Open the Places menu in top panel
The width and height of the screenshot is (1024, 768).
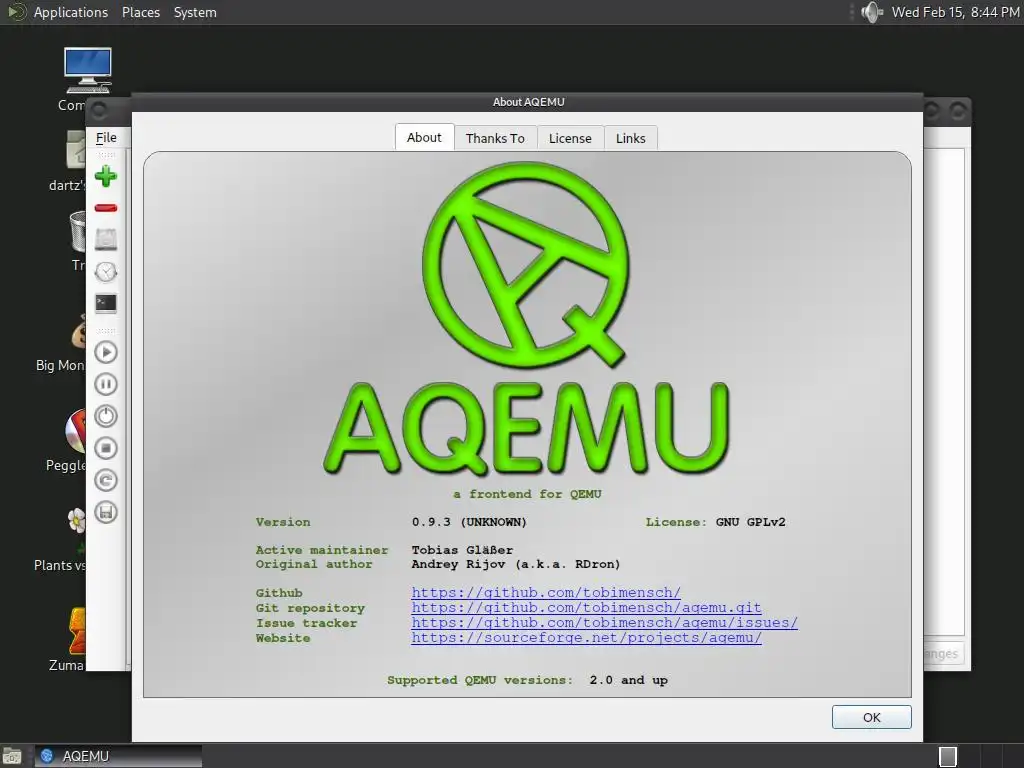click(x=141, y=12)
